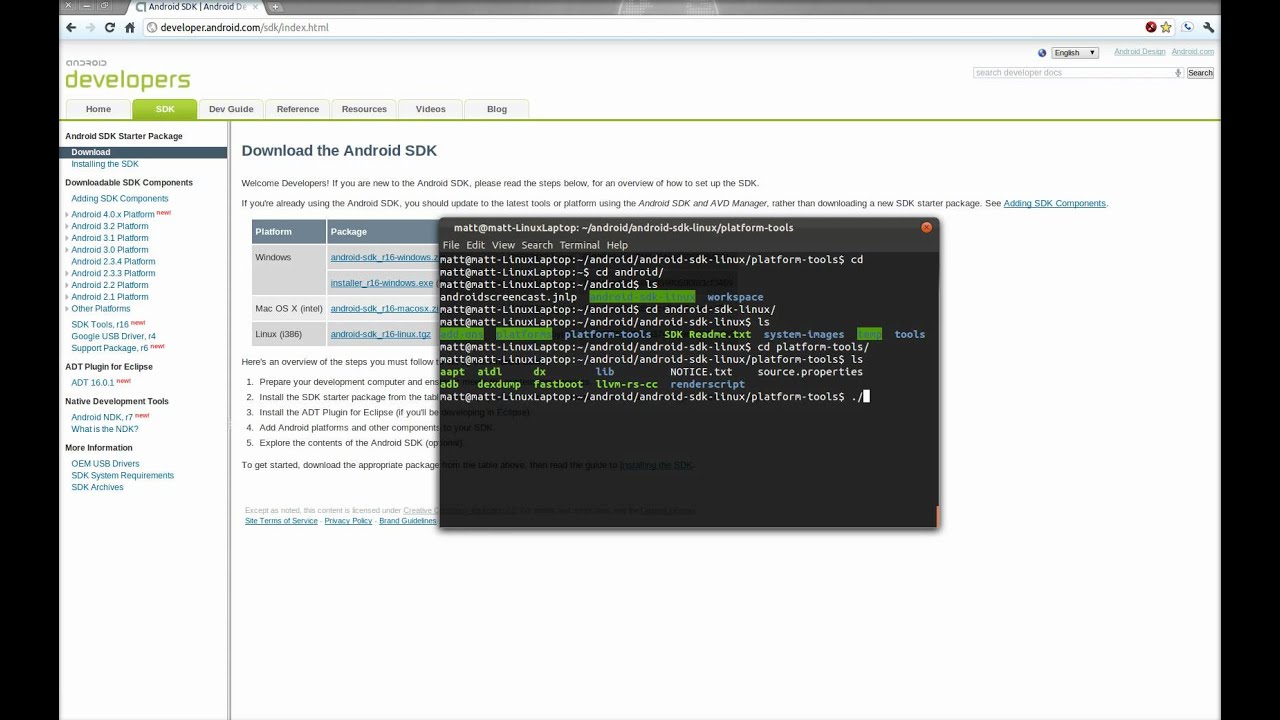1280x720 pixels.
Task: Open a new browser tab with plus button
Action: point(276,7)
